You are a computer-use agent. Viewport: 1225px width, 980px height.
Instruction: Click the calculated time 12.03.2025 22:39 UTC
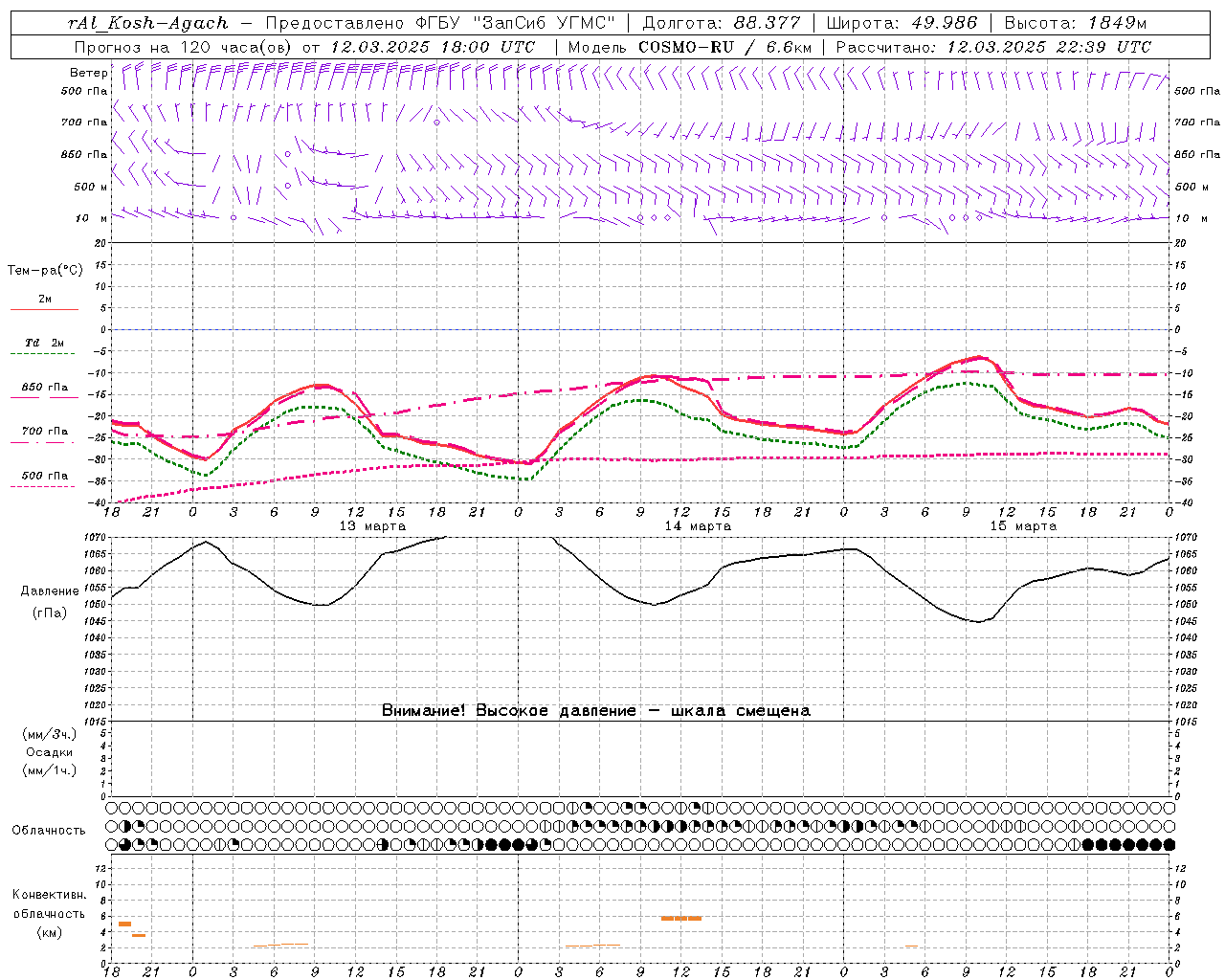(x=1049, y=47)
